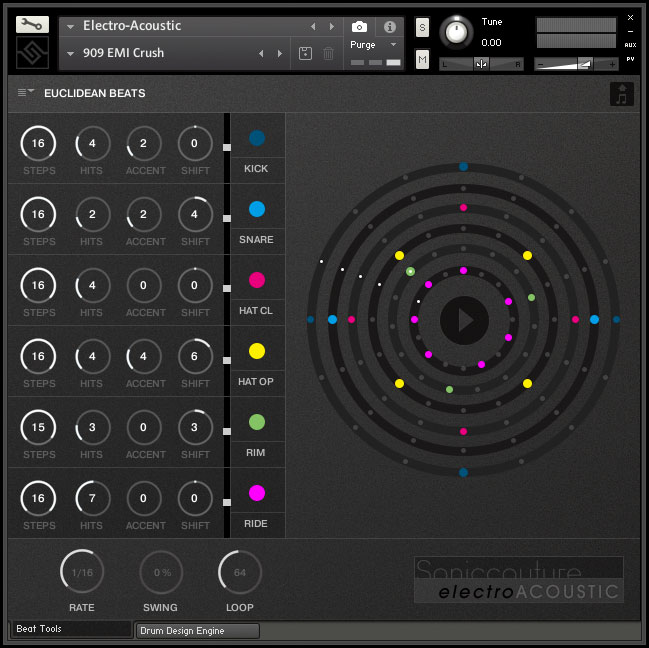Viewport: 649px width, 648px height.
Task: Click the RATE knob showing 1/16
Action: (82, 571)
